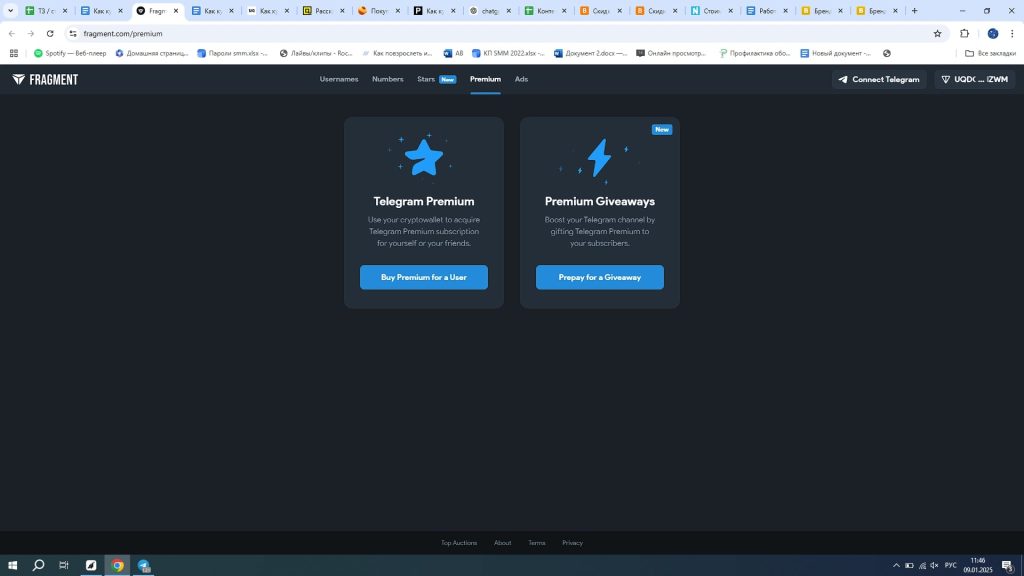Image resolution: width=1024 pixels, height=576 pixels.
Task: Open the Spotify Веб-плеер bookmark
Action: point(70,54)
